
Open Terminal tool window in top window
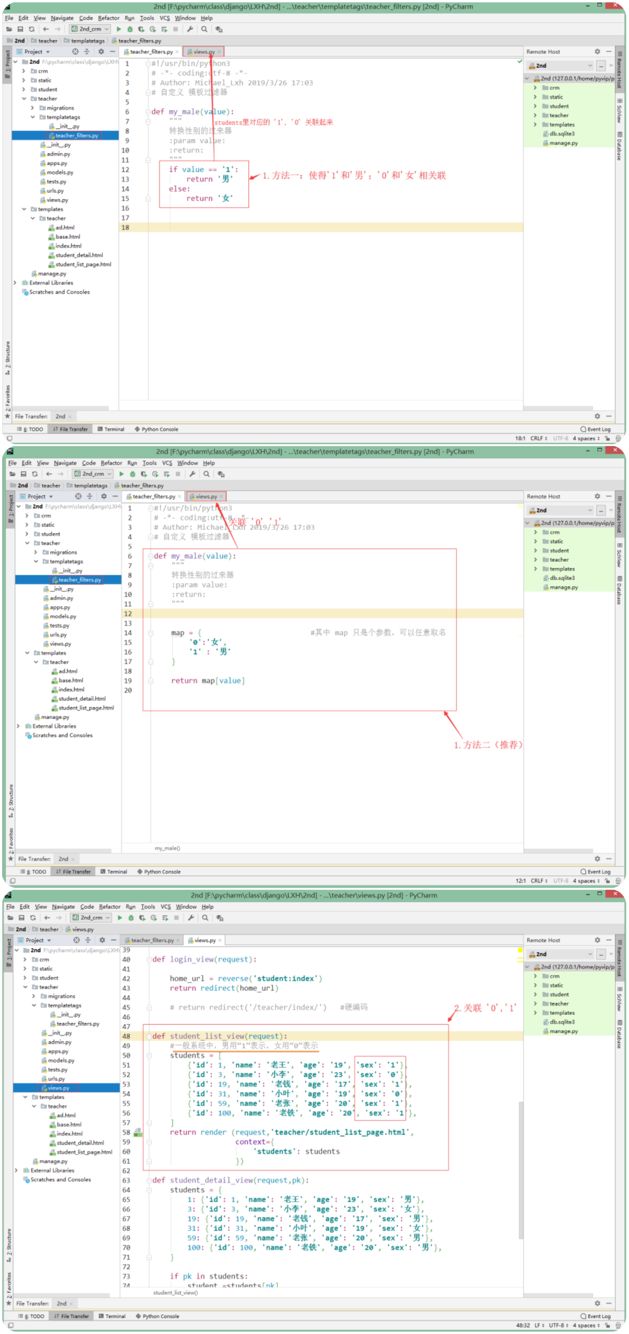112,429
